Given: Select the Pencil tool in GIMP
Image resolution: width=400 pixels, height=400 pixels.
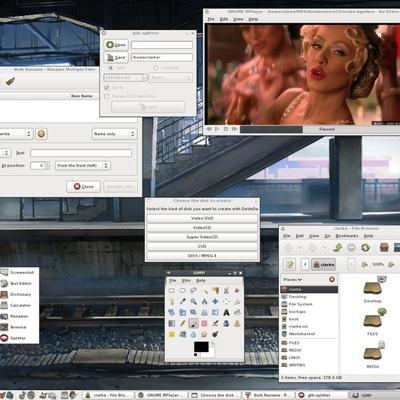Looking at the screenshot, I should click(x=183, y=323).
